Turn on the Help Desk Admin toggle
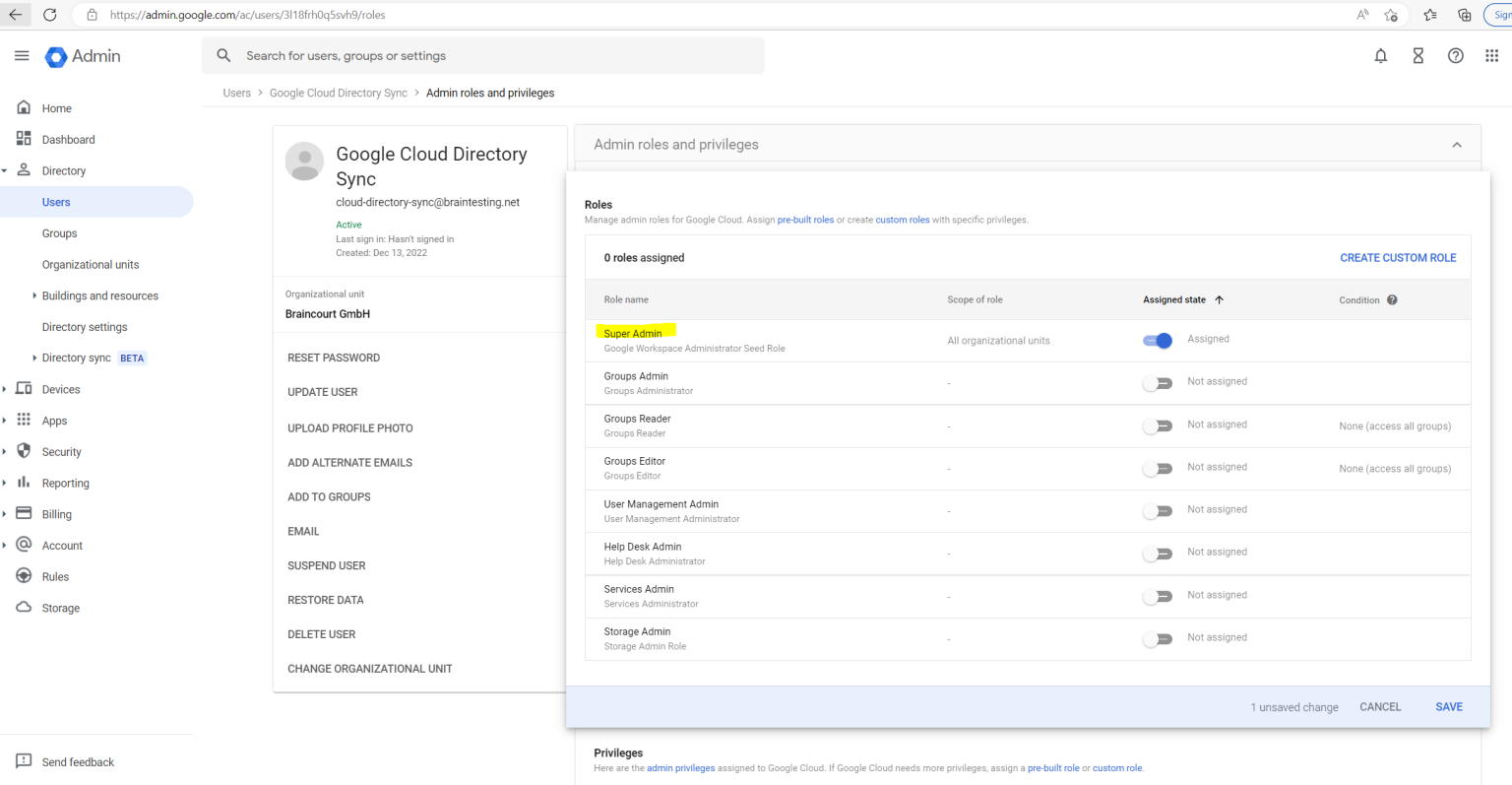This screenshot has height=785, width=1512. 1158,553
